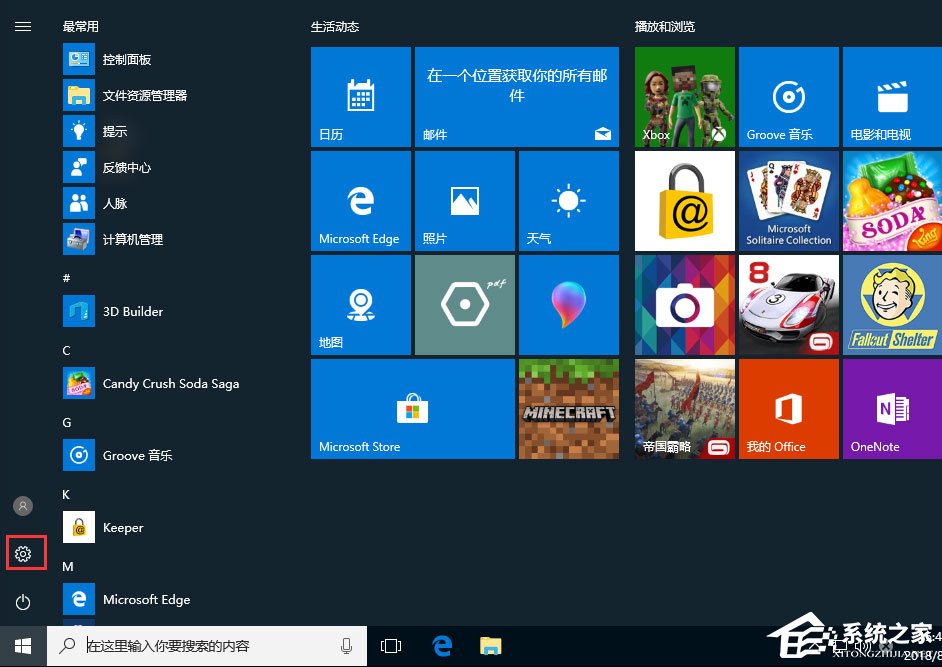The height and width of the screenshot is (667, 942).
Task: Click the power button
Action: click(24, 601)
